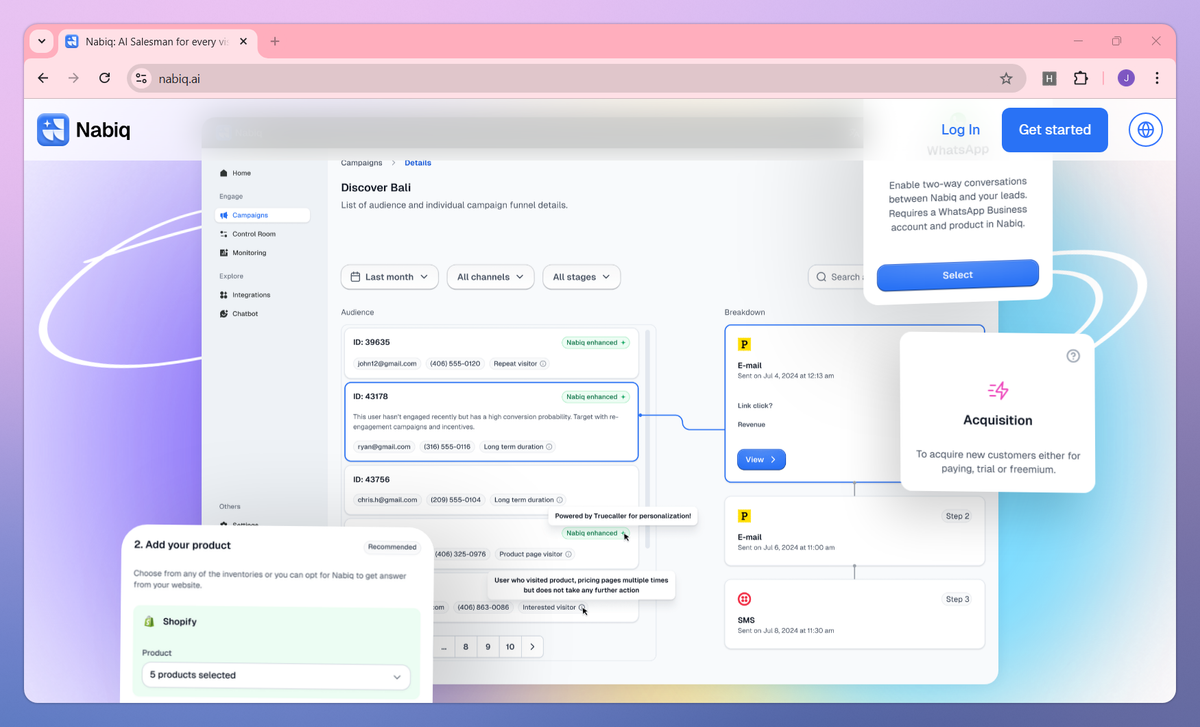
Task: Open a new browser tab
Action: (275, 41)
